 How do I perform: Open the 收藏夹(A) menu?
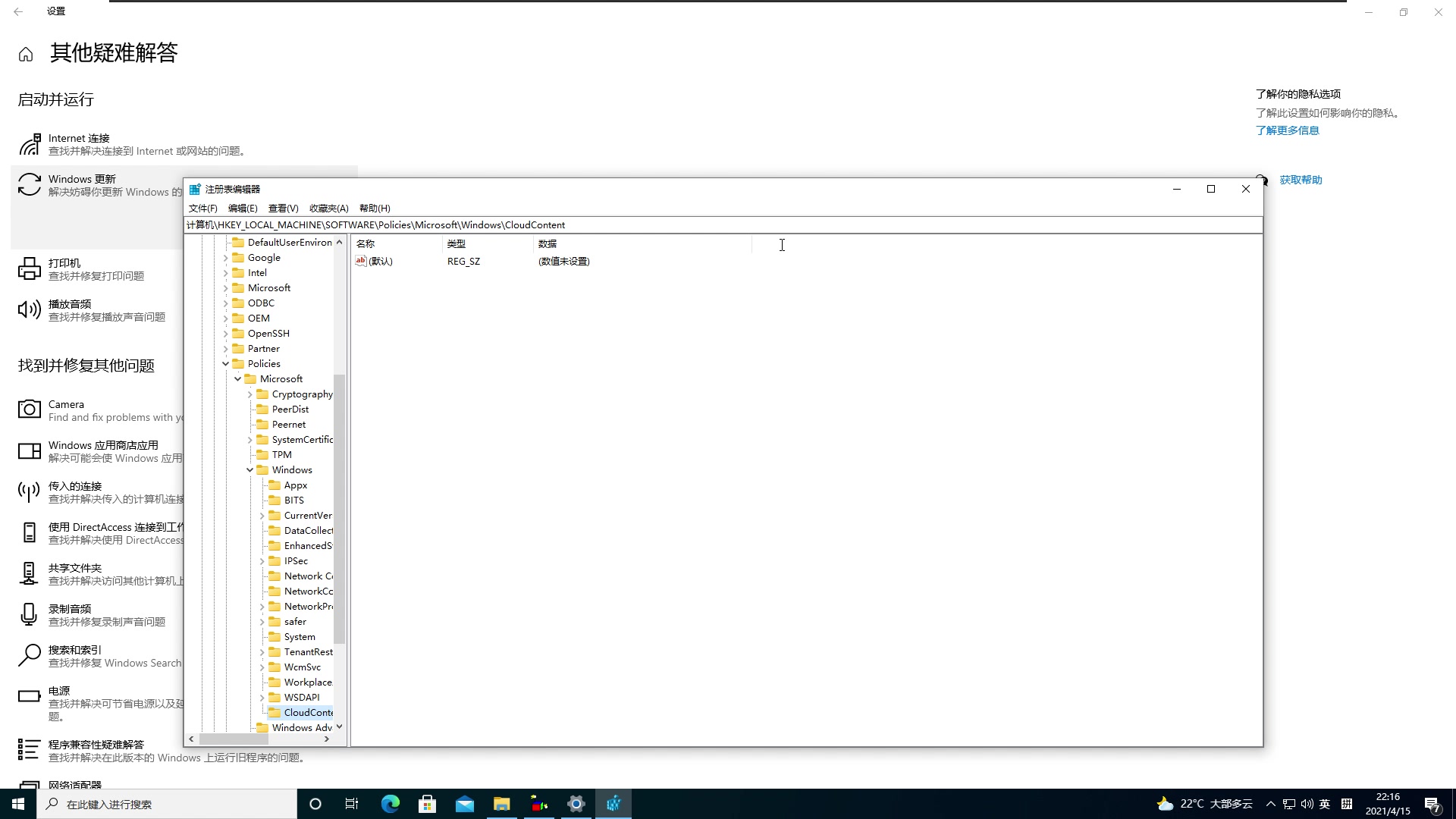click(329, 208)
